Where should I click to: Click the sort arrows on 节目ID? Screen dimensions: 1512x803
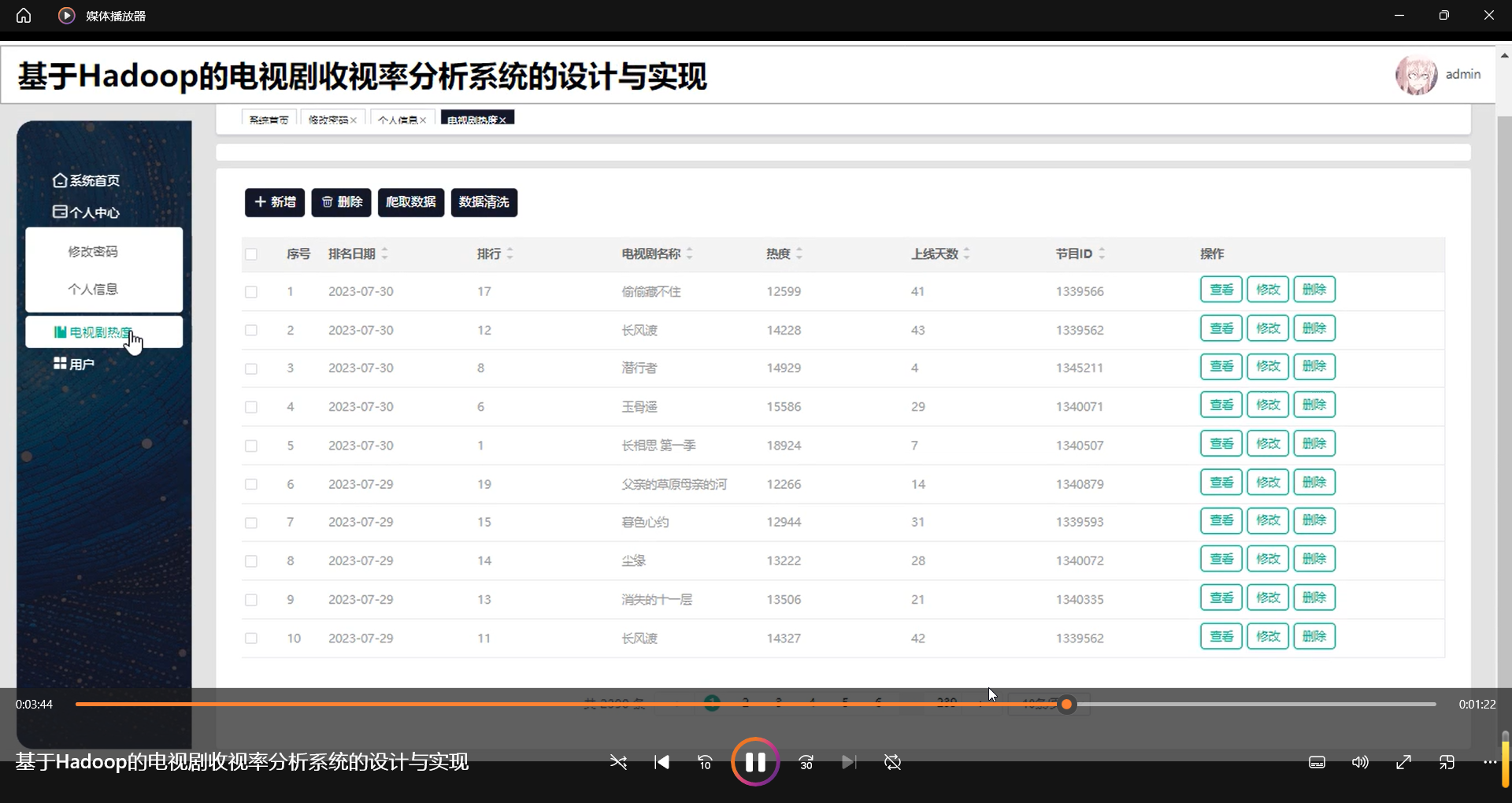click(1102, 253)
